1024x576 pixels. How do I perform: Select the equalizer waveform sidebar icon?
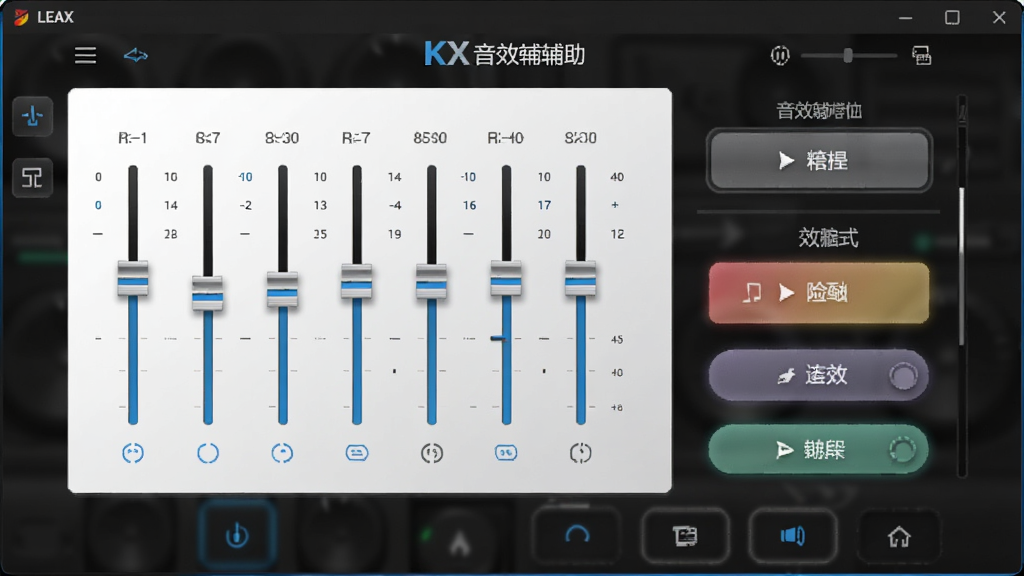(x=32, y=116)
